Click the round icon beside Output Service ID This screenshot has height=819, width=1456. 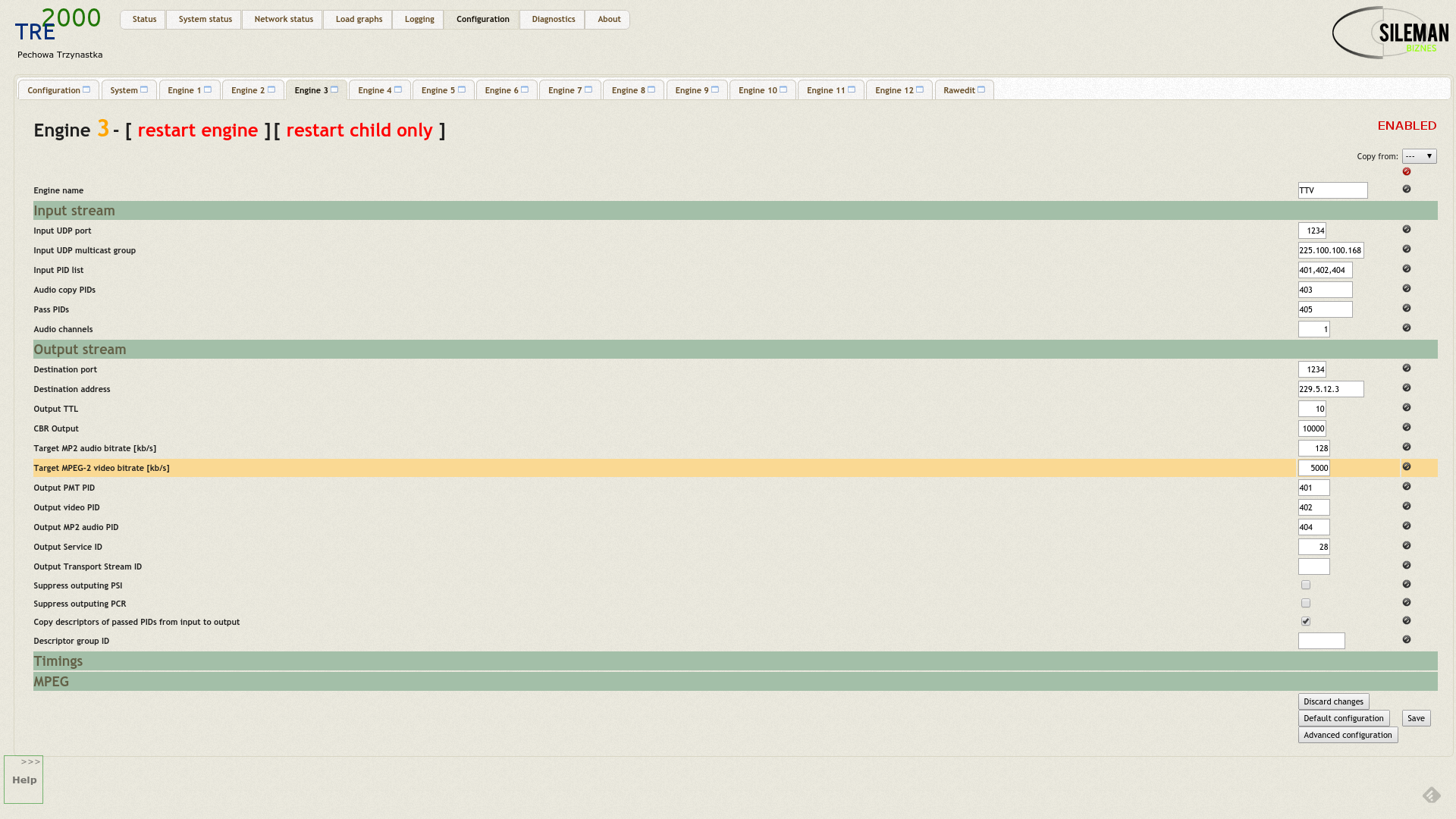pyautogui.click(x=1407, y=545)
